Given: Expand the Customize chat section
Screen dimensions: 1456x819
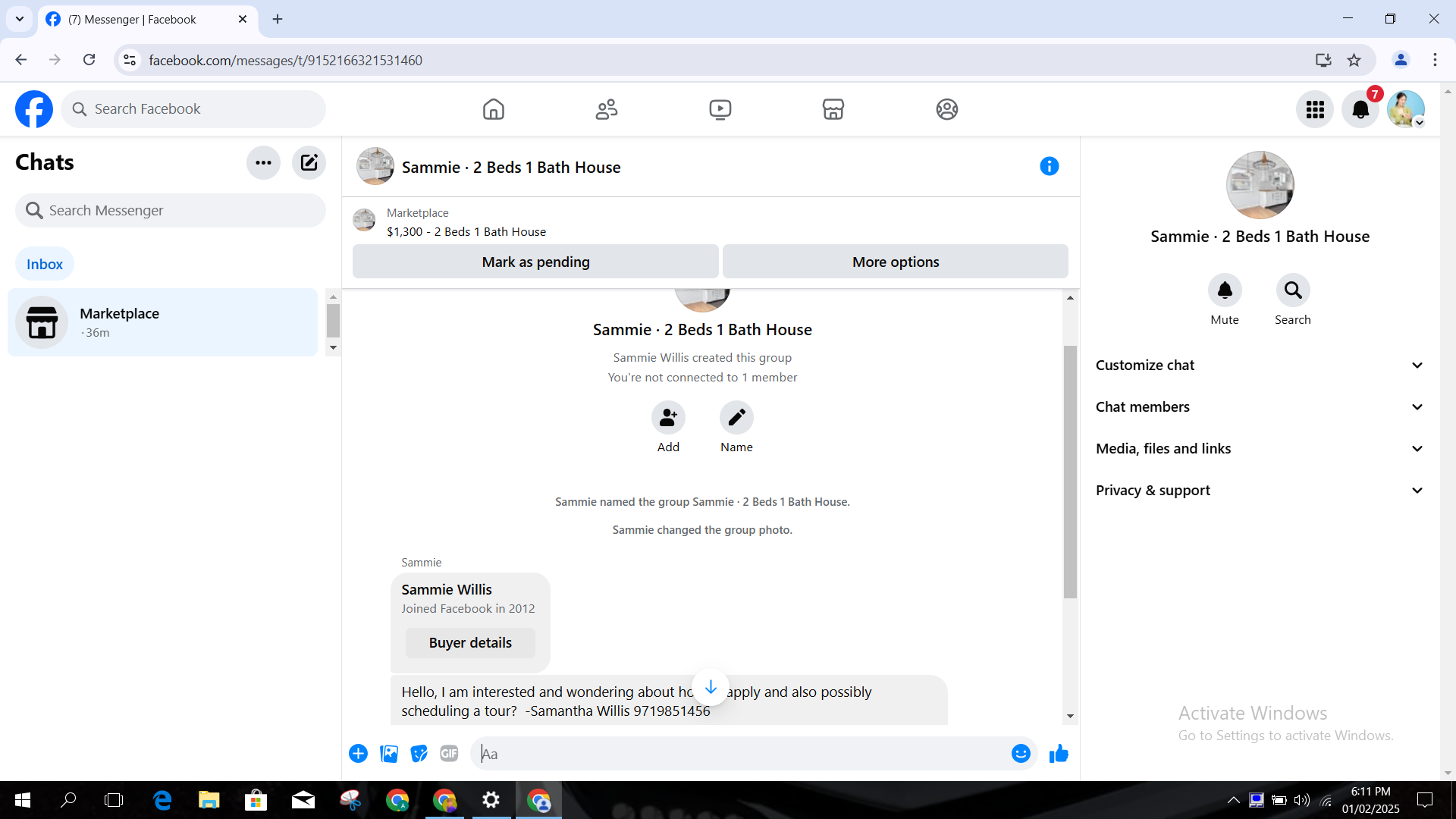Looking at the screenshot, I should tap(1259, 366).
